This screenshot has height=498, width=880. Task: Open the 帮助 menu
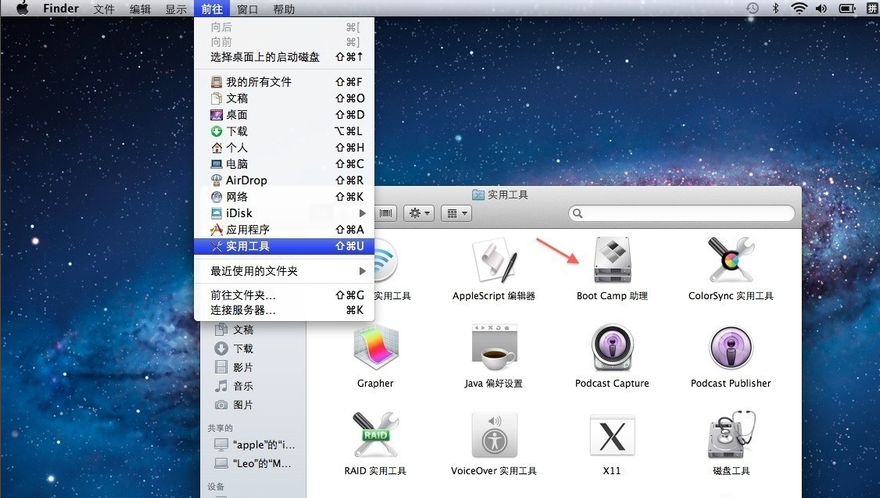283,9
